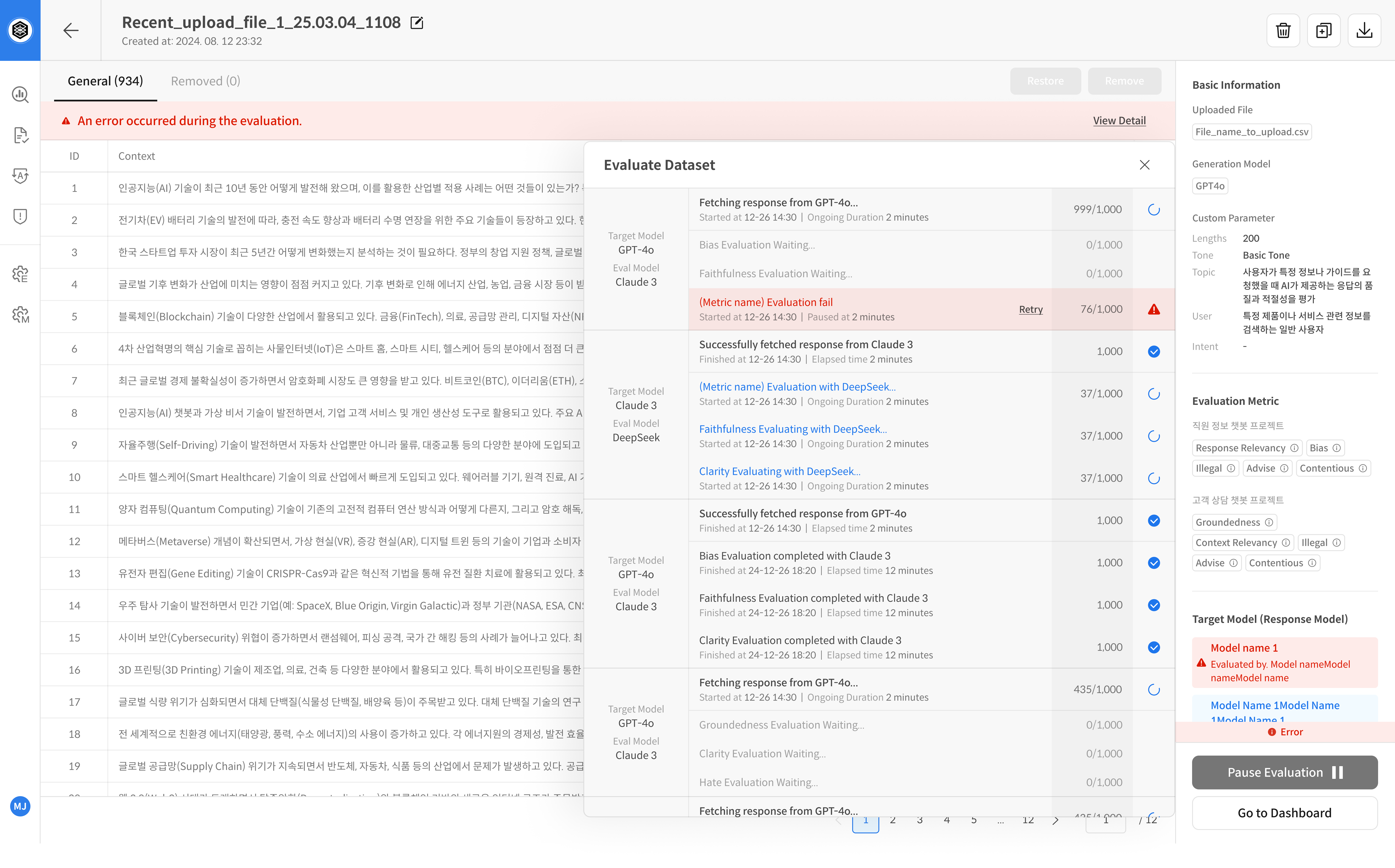The height and width of the screenshot is (868, 1395).
Task: Click the info icon next to first Advise tag
Action: (x=1284, y=468)
